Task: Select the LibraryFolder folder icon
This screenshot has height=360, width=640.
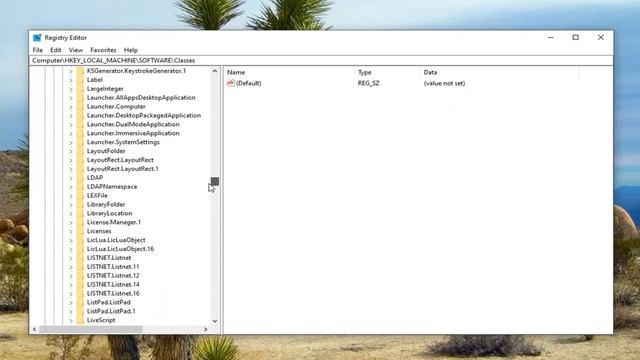Action: click(x=80, y=204)
